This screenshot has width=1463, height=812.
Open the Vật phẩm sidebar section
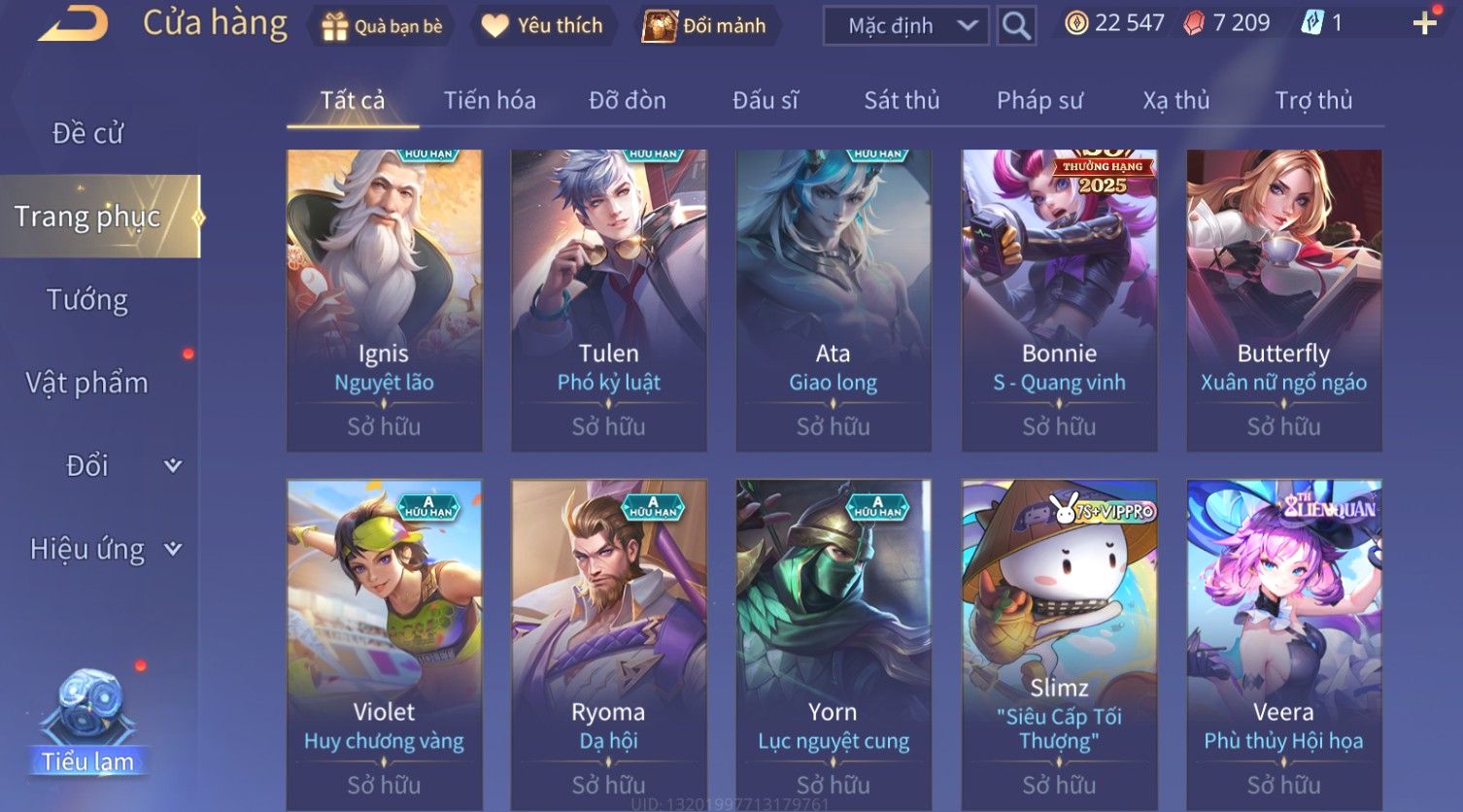point(87,384)
